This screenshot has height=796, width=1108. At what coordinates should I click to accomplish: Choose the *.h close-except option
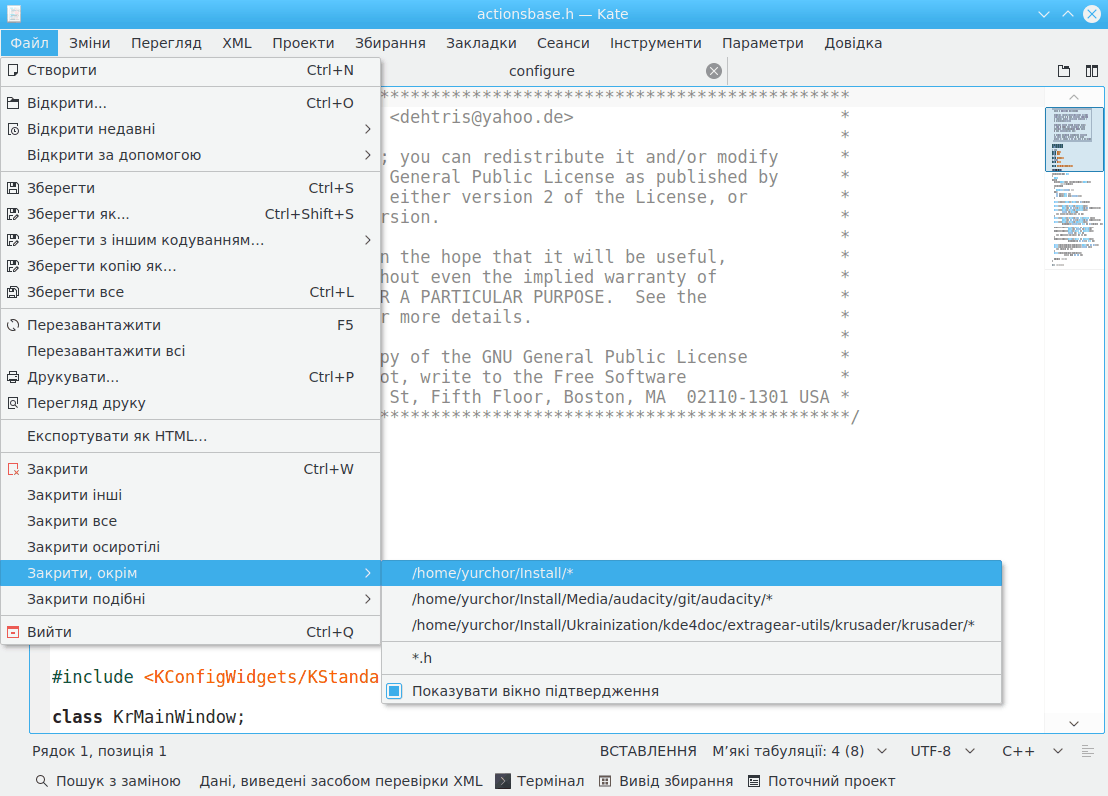tap(422, 658)
